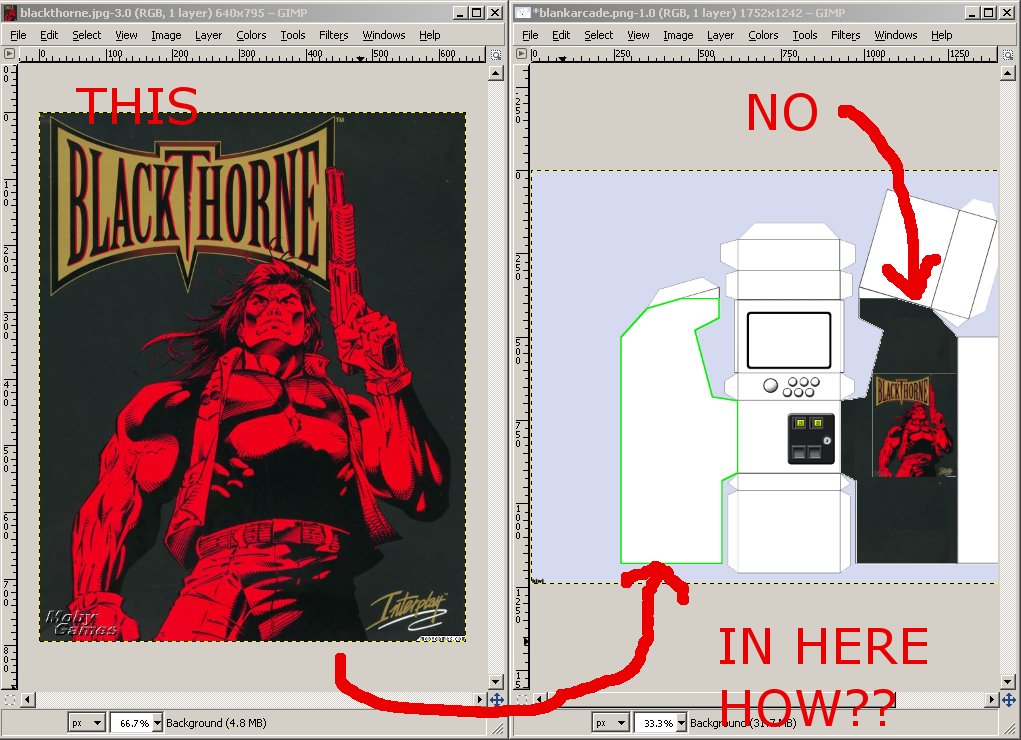This screenshot has height=740, width=1021.
Task: Click blankarcade.png window title bar icon
Action: point(522,12)
